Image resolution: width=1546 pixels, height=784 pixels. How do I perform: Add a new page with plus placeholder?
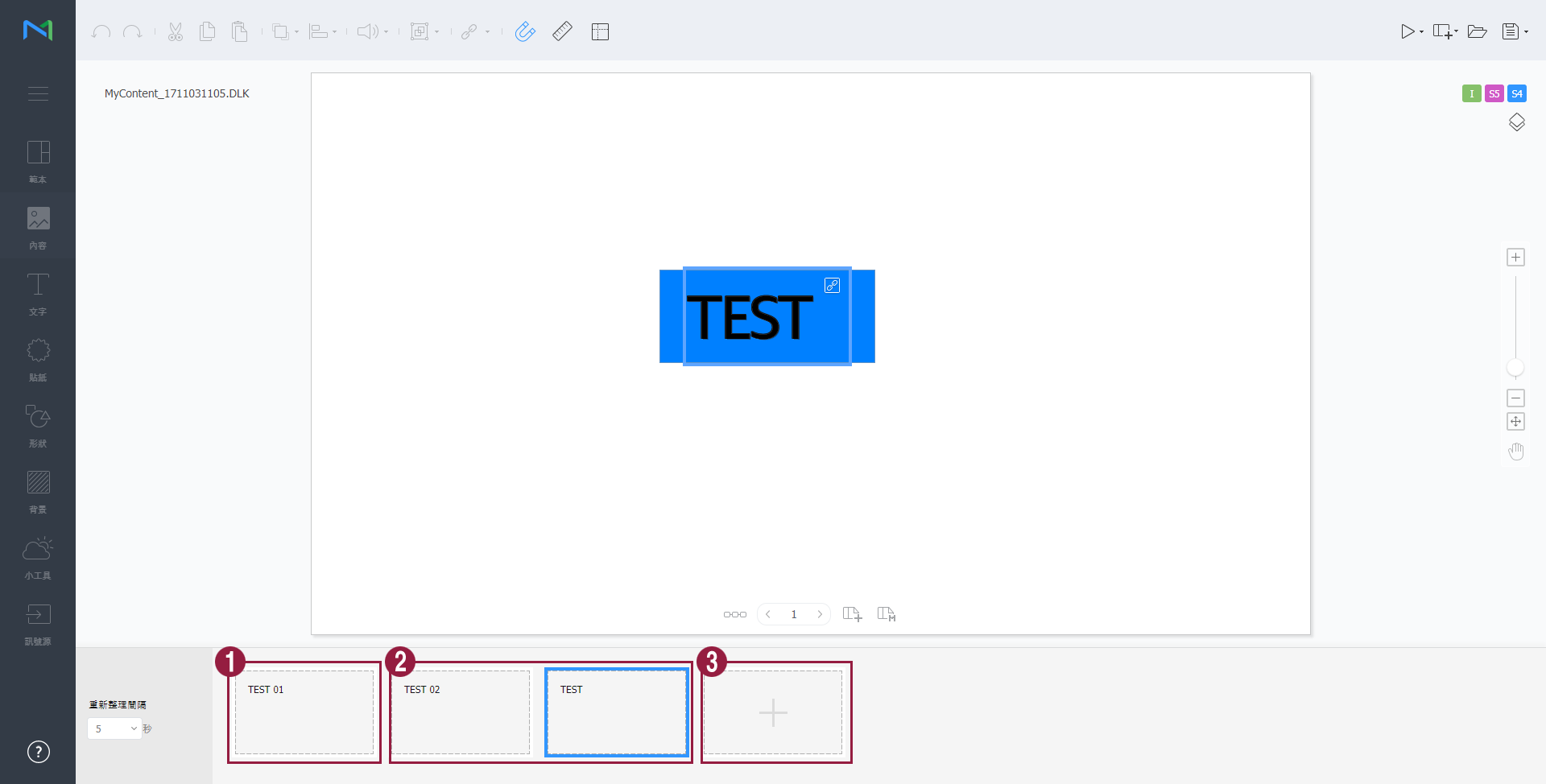click(x=773, y=712)
